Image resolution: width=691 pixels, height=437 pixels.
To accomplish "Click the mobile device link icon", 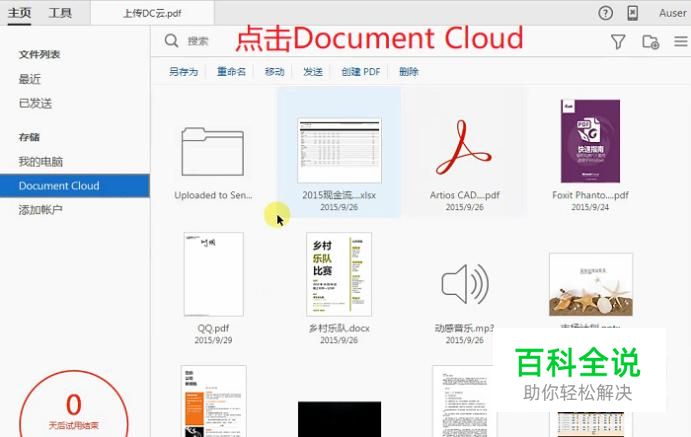I will (632, 13).
